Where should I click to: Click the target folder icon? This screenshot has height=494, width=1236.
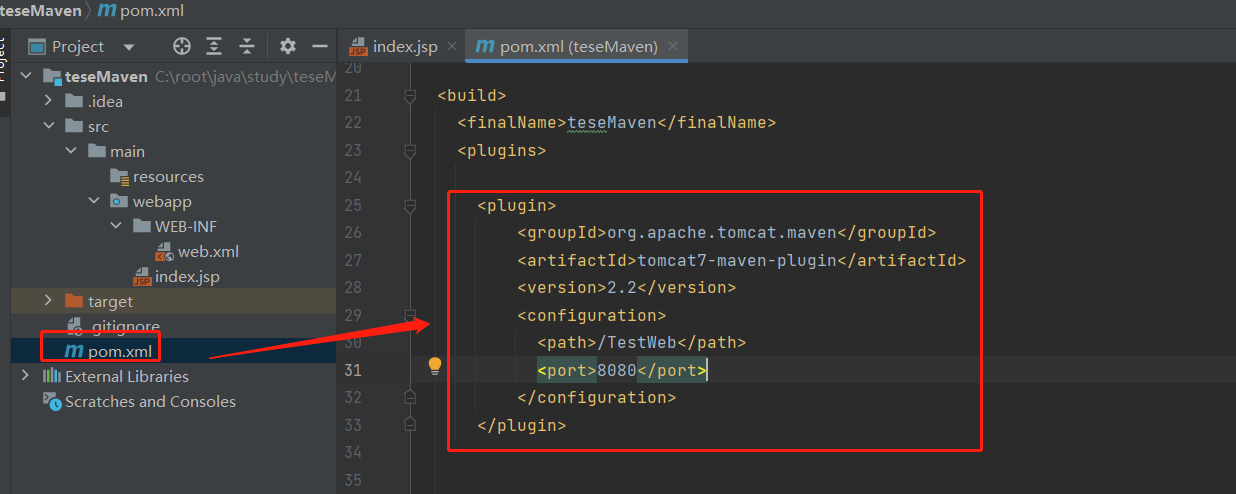tap(74, 301)
